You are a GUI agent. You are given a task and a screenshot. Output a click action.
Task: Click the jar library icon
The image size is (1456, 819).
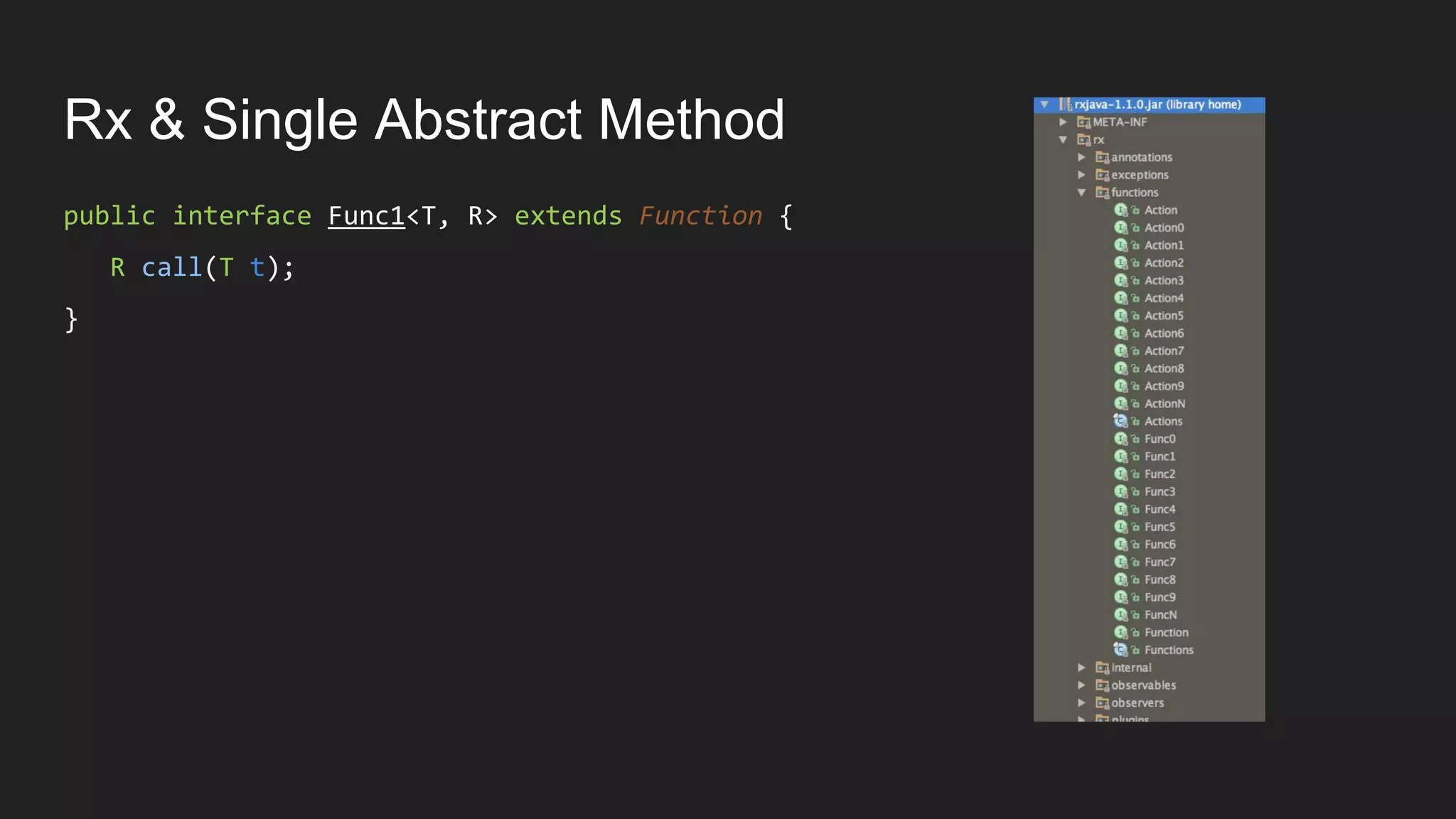1065,105
